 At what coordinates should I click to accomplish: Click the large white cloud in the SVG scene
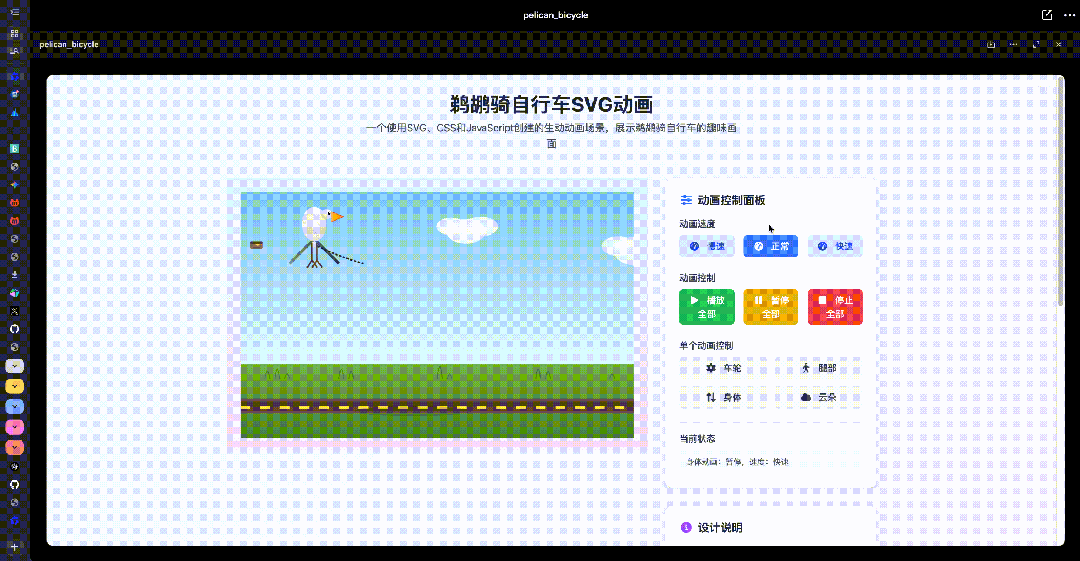(468, 229)
